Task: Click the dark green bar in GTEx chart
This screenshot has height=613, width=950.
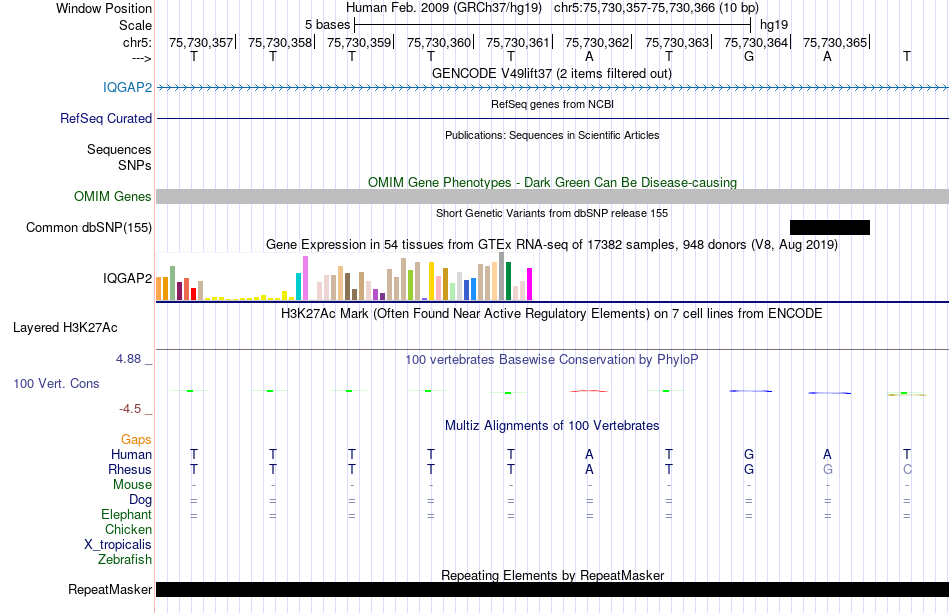Action: point(508,281)
